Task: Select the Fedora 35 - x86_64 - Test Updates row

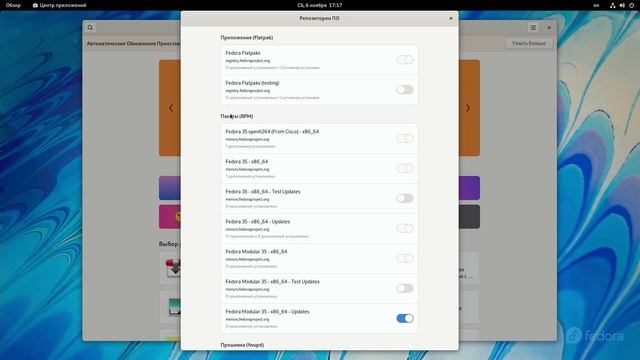Action: tap(319, 199)
